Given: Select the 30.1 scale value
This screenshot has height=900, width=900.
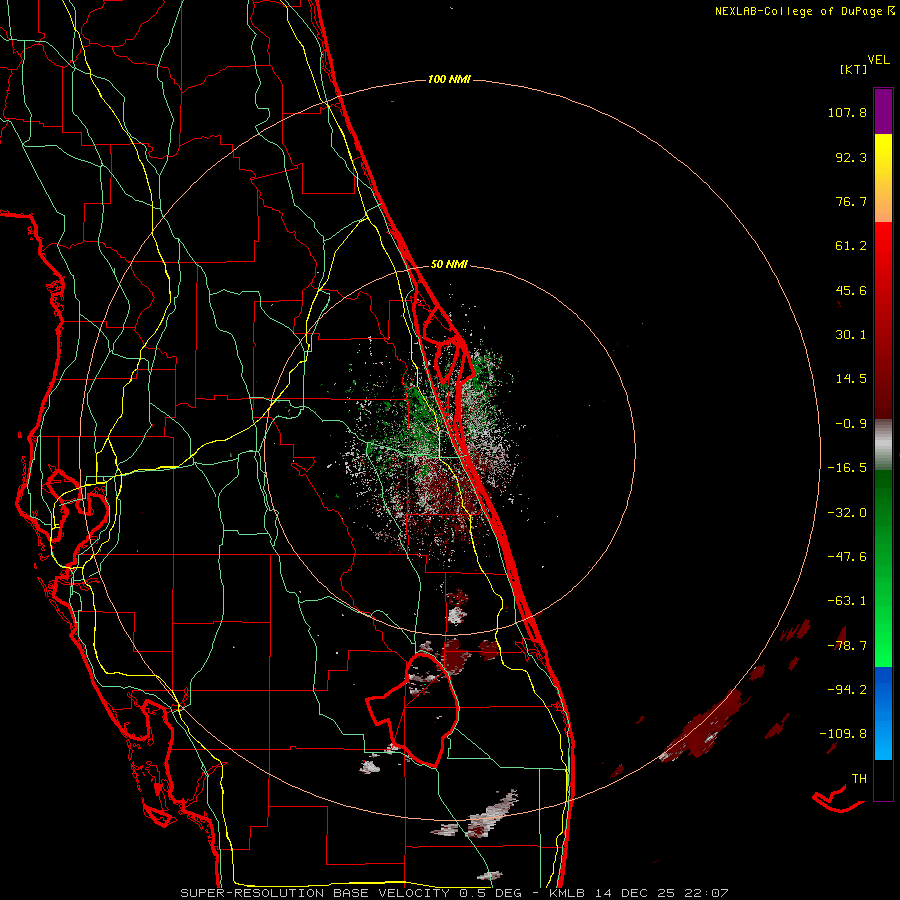Looking at the screenshot, I should tap(851, 335).
